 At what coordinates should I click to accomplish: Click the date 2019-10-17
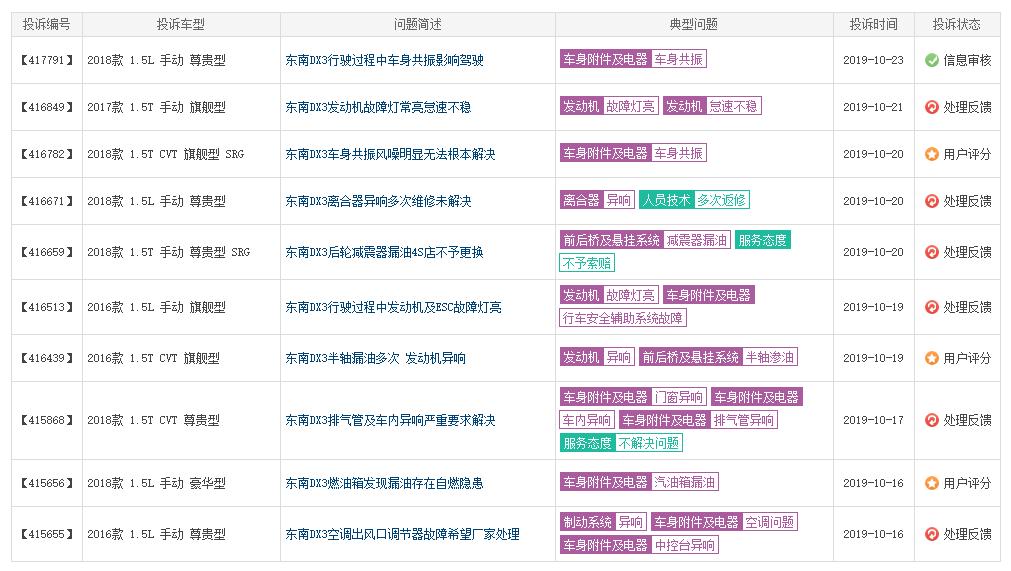pyautogui.click(x=873, y=420)
